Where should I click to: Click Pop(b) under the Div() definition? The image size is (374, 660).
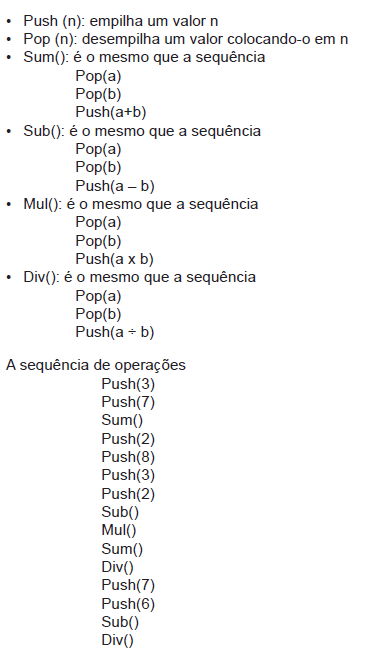coord(98,314)
